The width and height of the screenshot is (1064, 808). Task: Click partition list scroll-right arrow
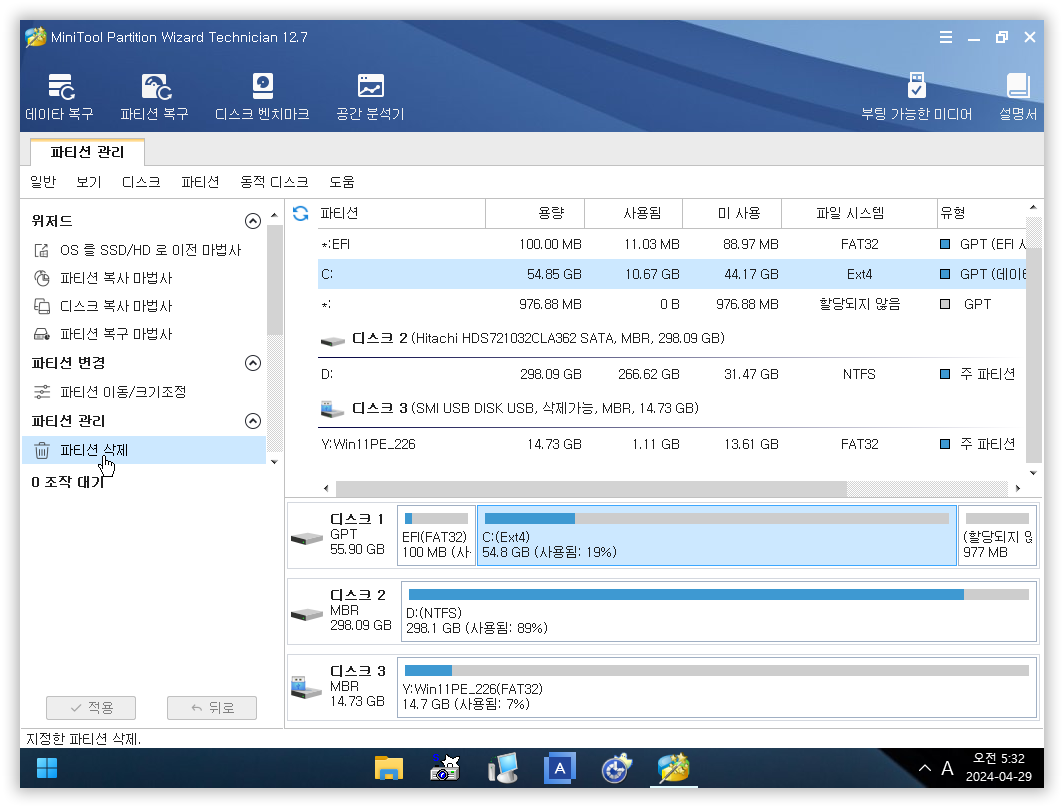(x=1017, y=488)
